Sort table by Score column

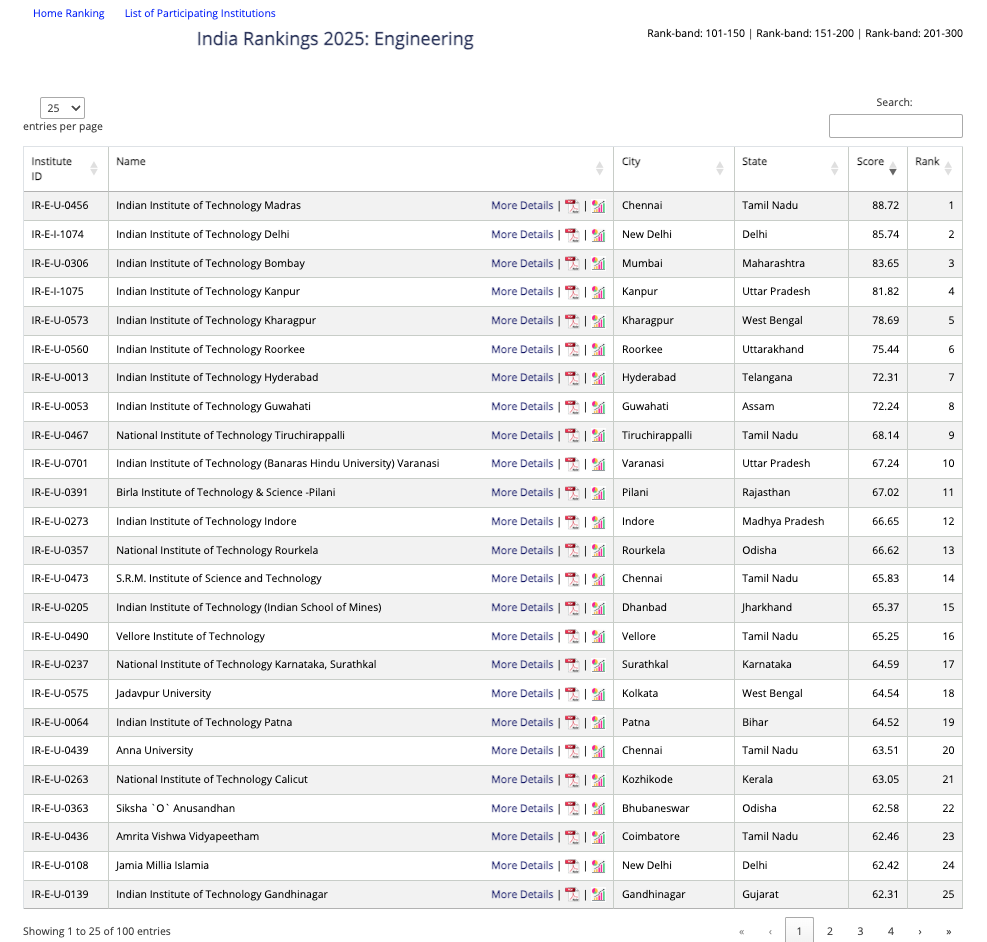[x=877, y=169]
